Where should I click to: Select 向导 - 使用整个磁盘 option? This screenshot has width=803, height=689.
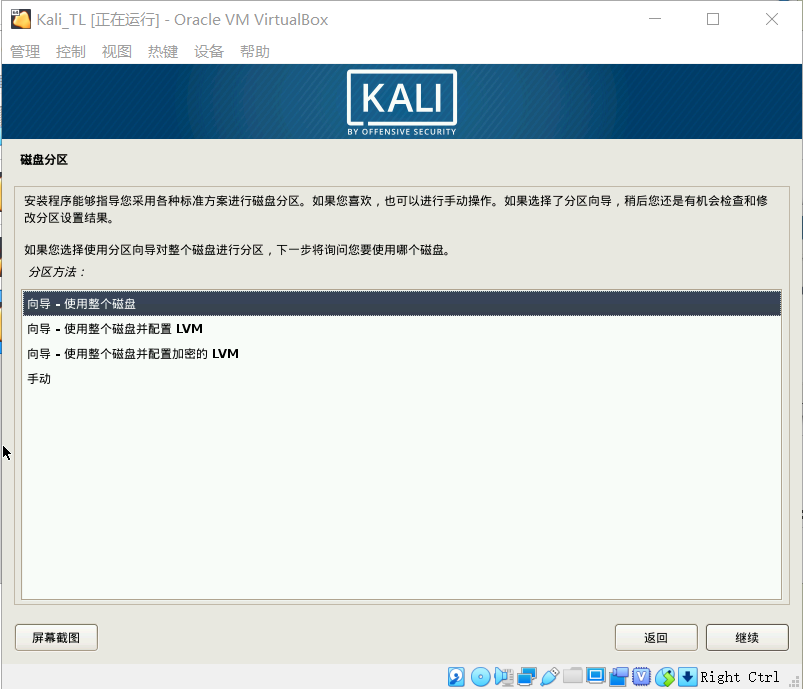pos(402,303)
